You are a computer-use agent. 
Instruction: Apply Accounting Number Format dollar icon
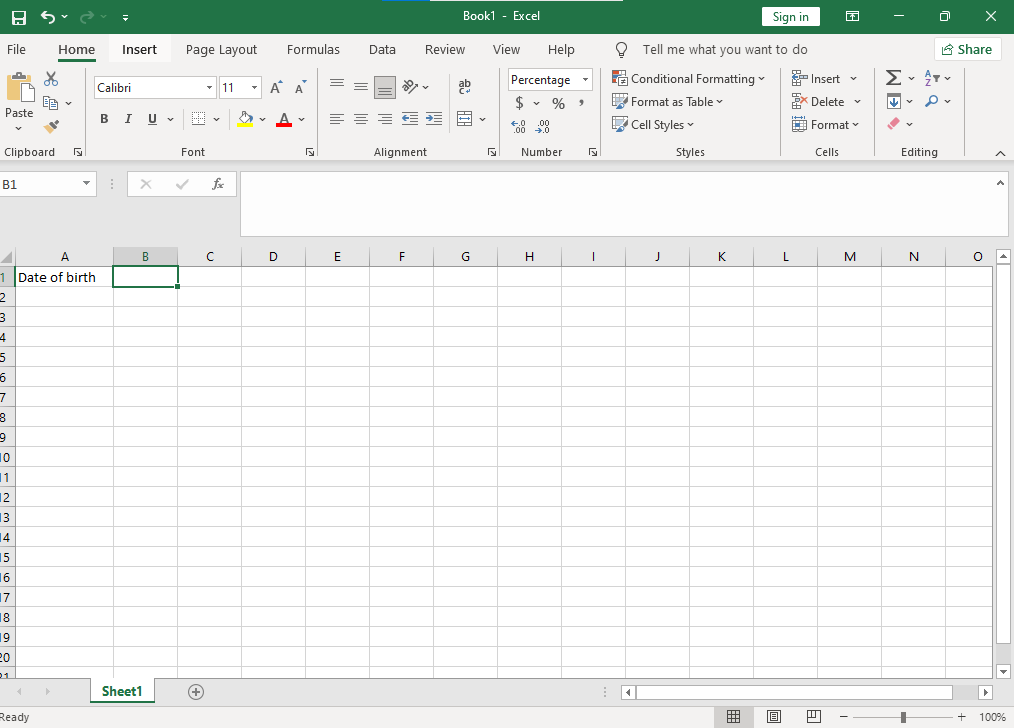[519, 103]
